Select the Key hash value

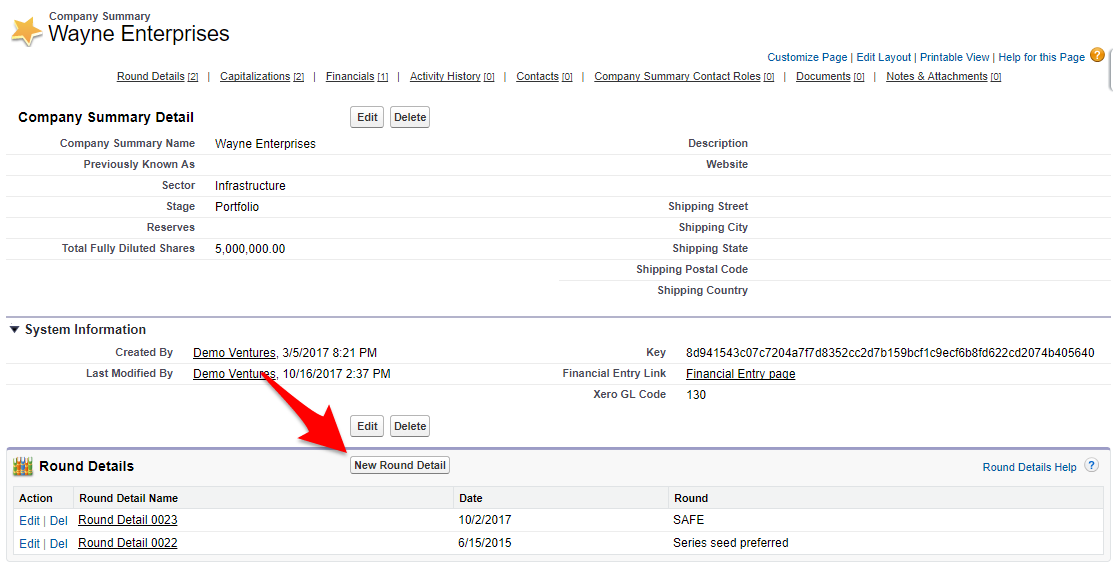click(890, 353)
